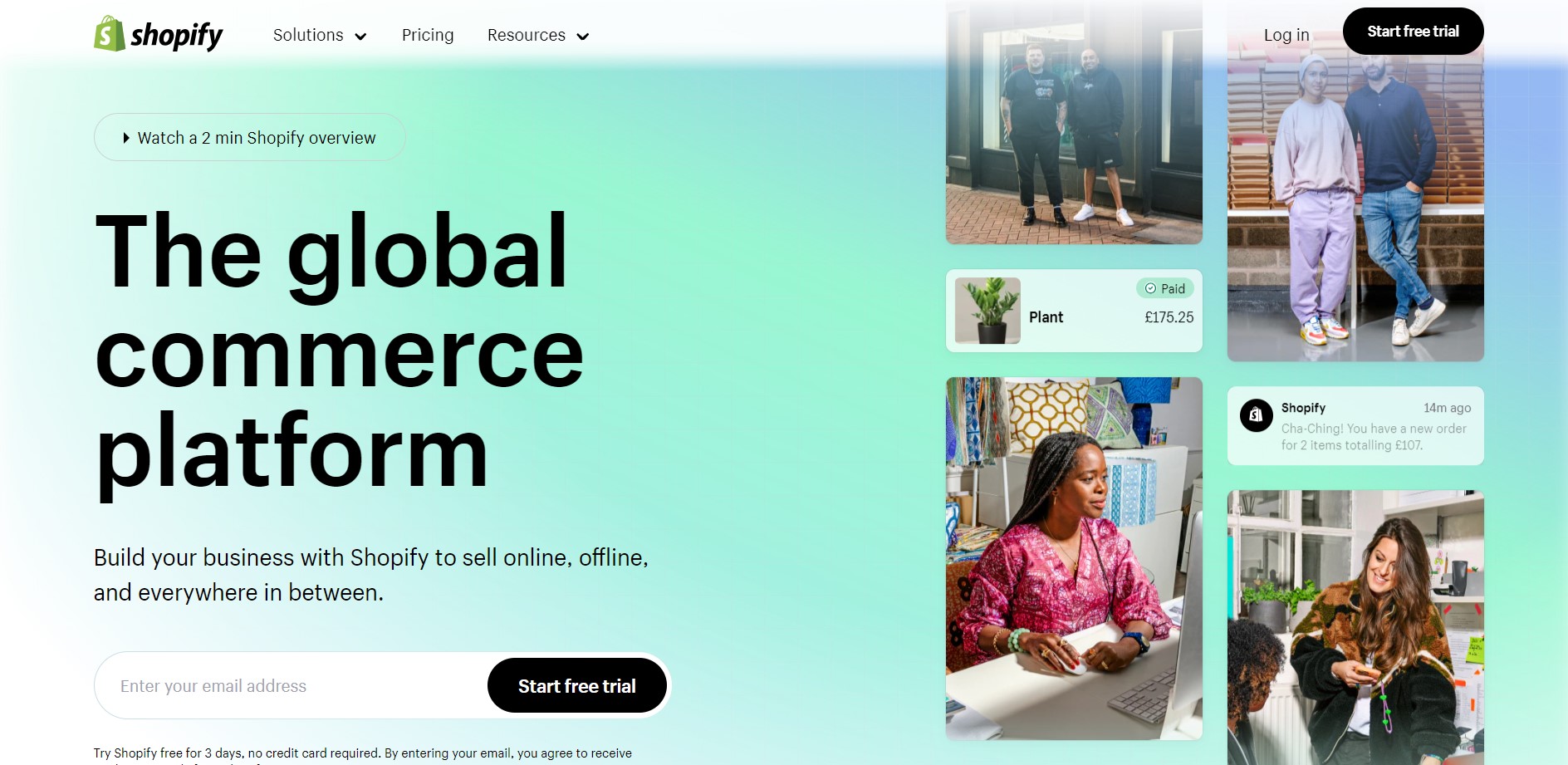
Task: Open photo of woman in pink at computer
Action: coord(1074,558)
